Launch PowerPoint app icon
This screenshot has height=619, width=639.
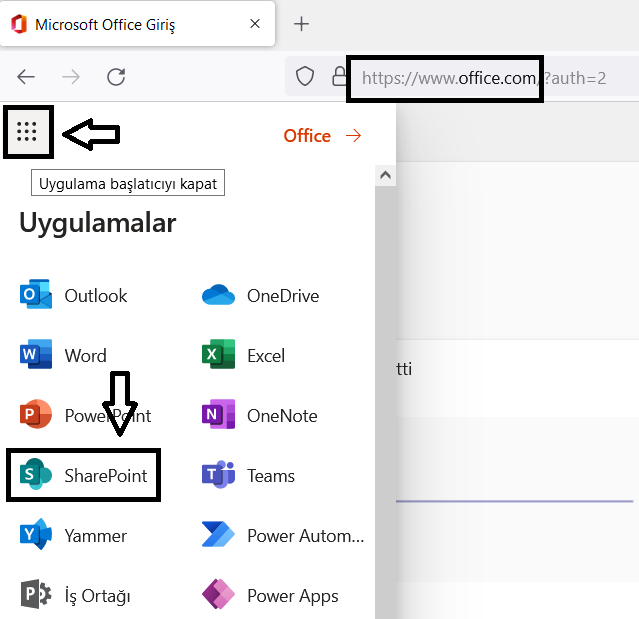[x=36, y=414]
